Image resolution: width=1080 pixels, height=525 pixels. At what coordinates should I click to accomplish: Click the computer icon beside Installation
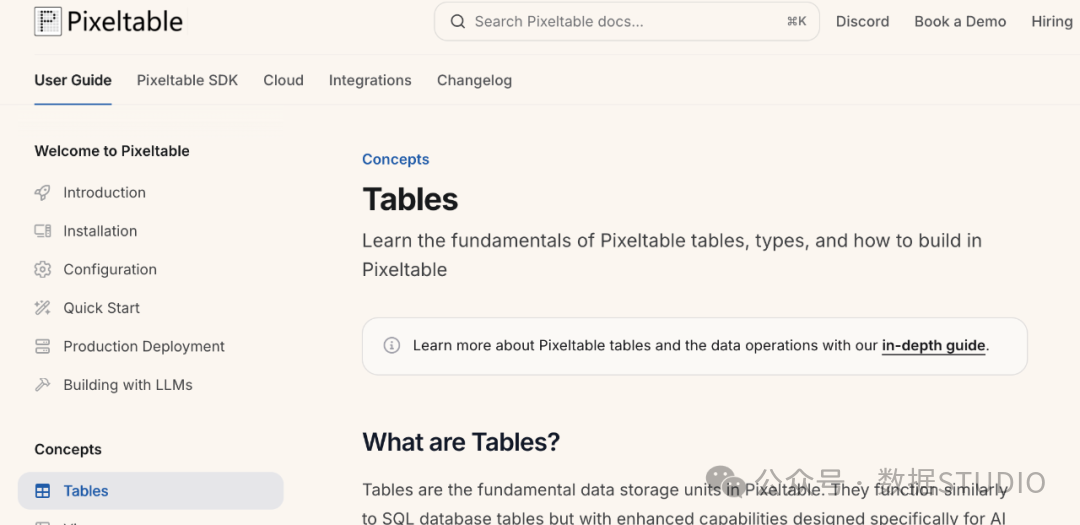pos(43,231)
